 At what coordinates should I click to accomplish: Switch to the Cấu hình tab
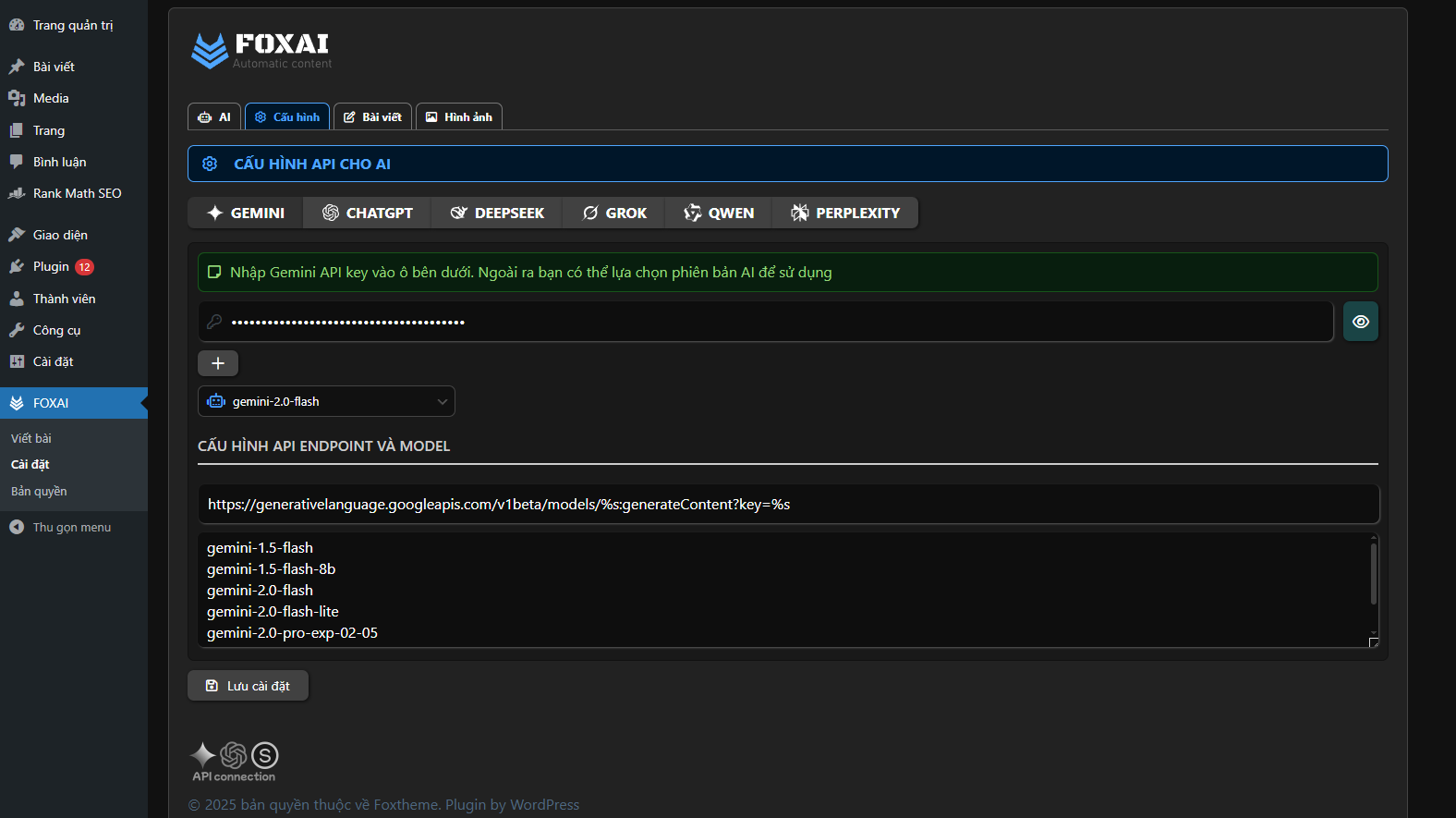[x=287, y=116]
